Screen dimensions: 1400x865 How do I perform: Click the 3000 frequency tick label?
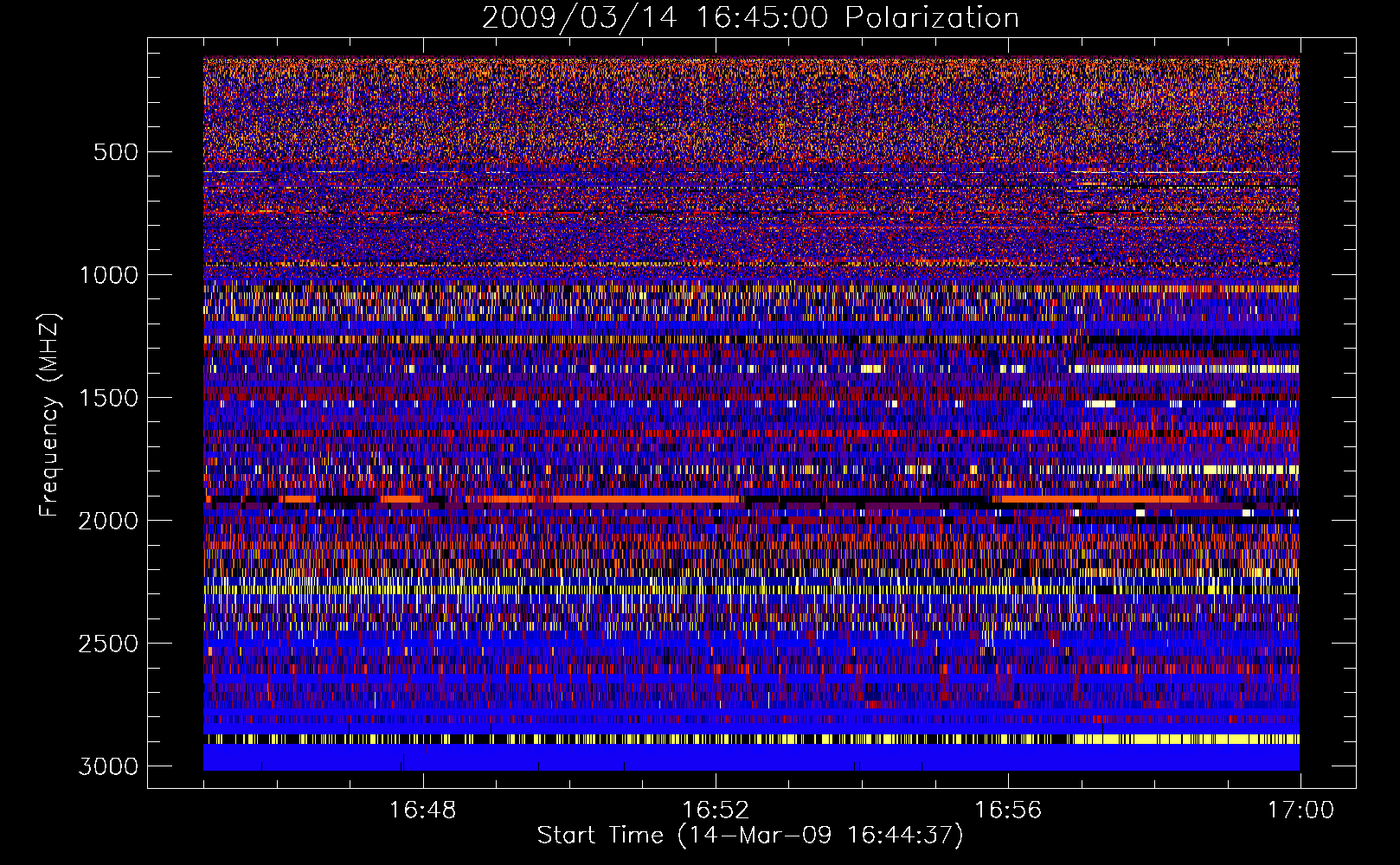pos(109,766)
